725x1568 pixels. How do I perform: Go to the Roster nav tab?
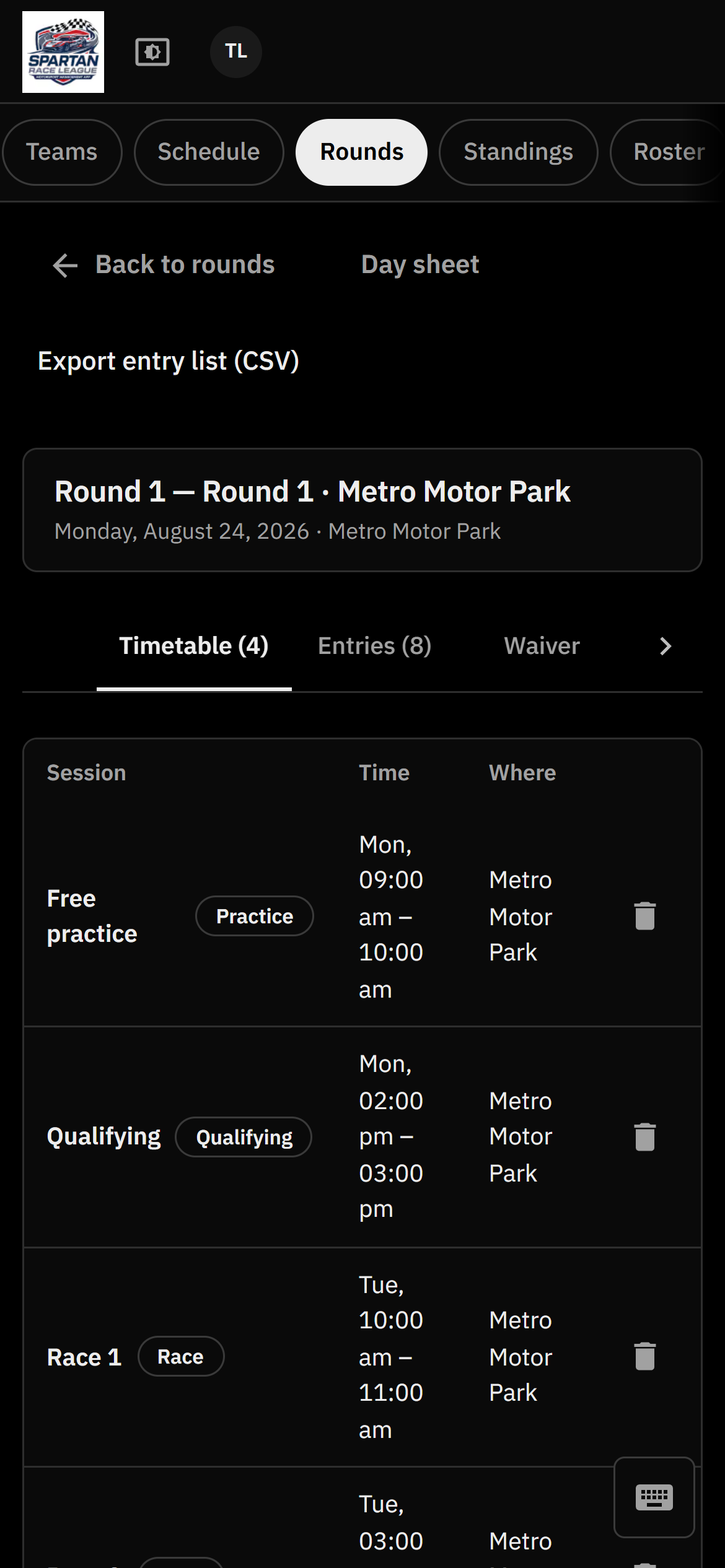668,152
